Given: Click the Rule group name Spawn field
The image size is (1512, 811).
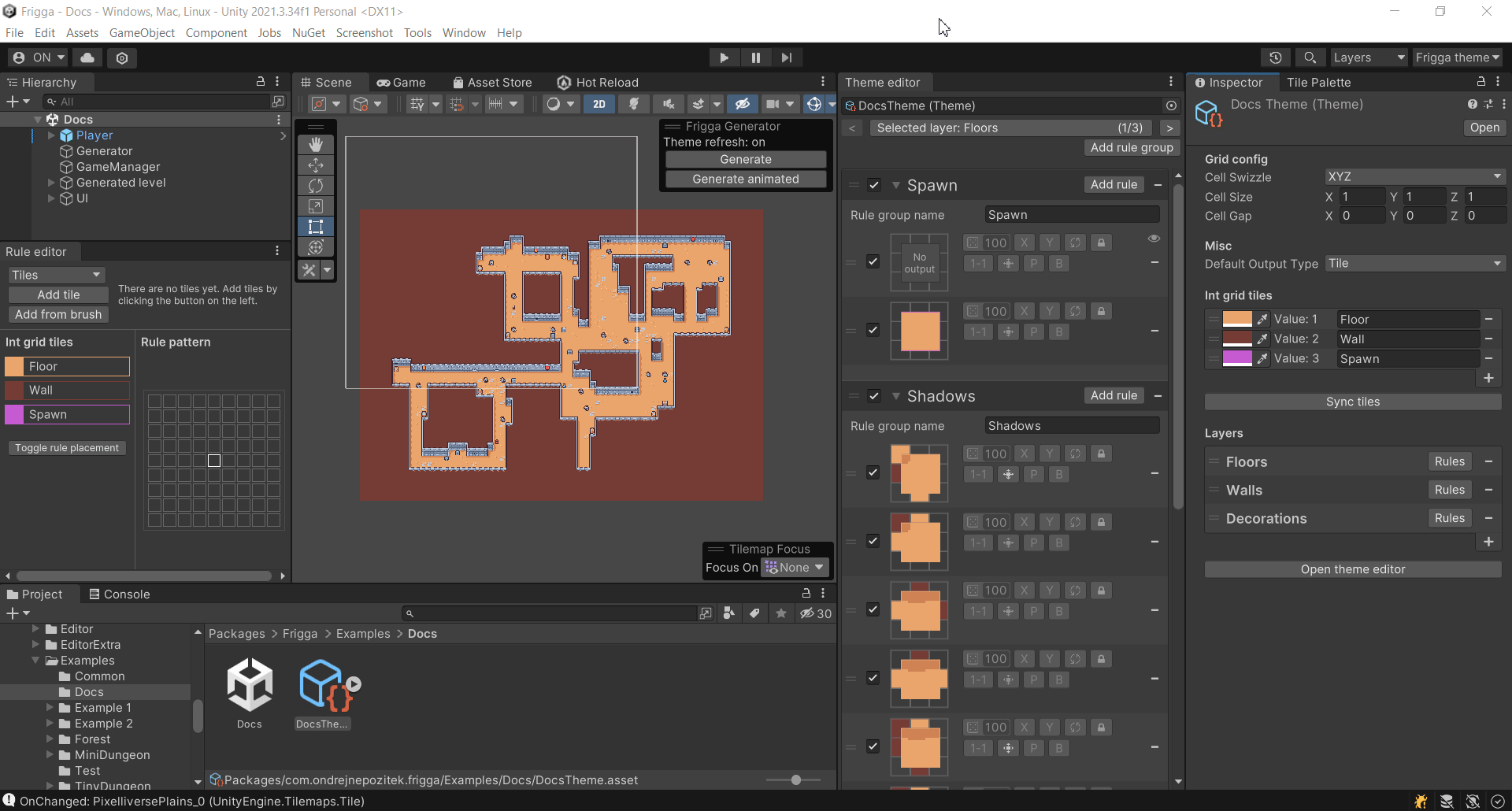Looking at the screenshot, I should pyautogui.click(x=1071, y=215).
